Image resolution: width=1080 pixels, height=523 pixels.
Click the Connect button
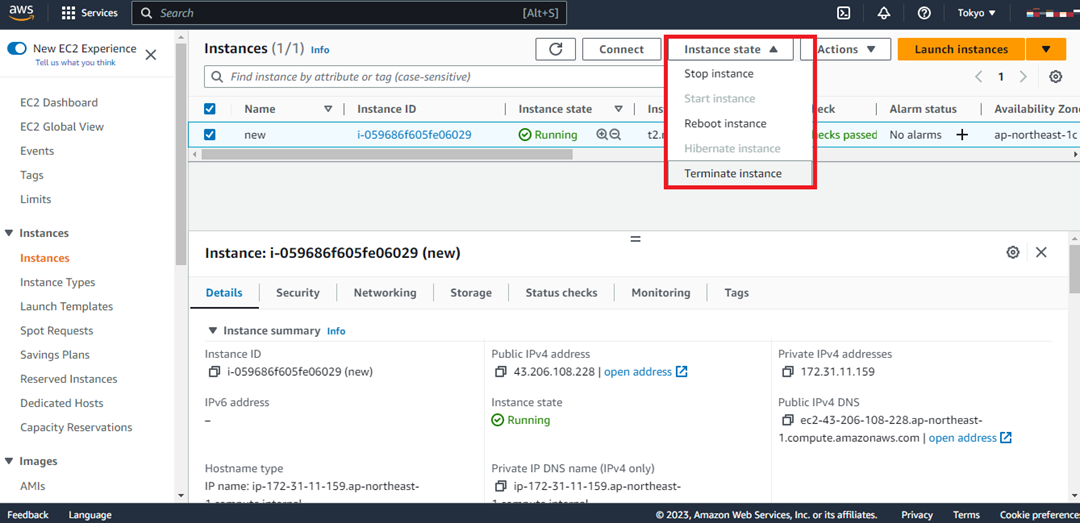pyautogui.click(x=621, y=49)
